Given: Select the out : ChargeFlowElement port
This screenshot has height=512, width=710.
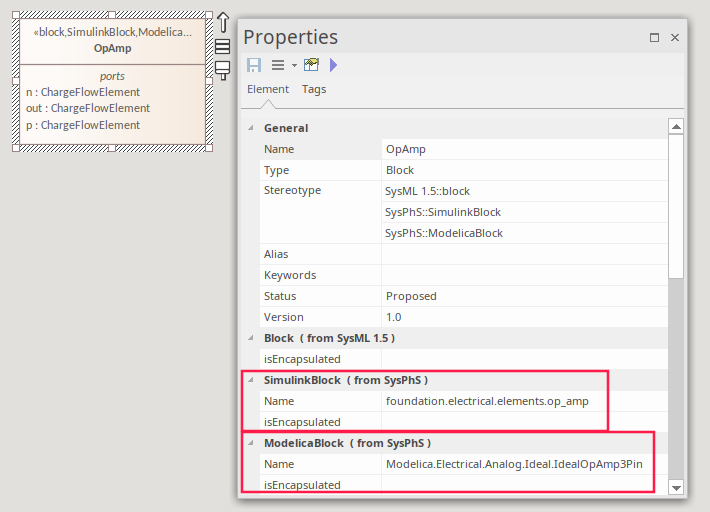Looking at the screenshot, I should tap(88, 108).
